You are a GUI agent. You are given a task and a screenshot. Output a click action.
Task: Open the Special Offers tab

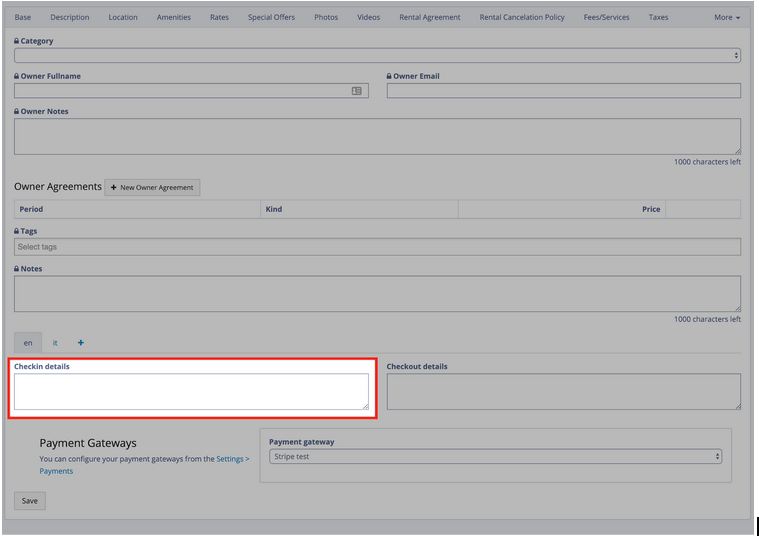(x=272, y=17)
